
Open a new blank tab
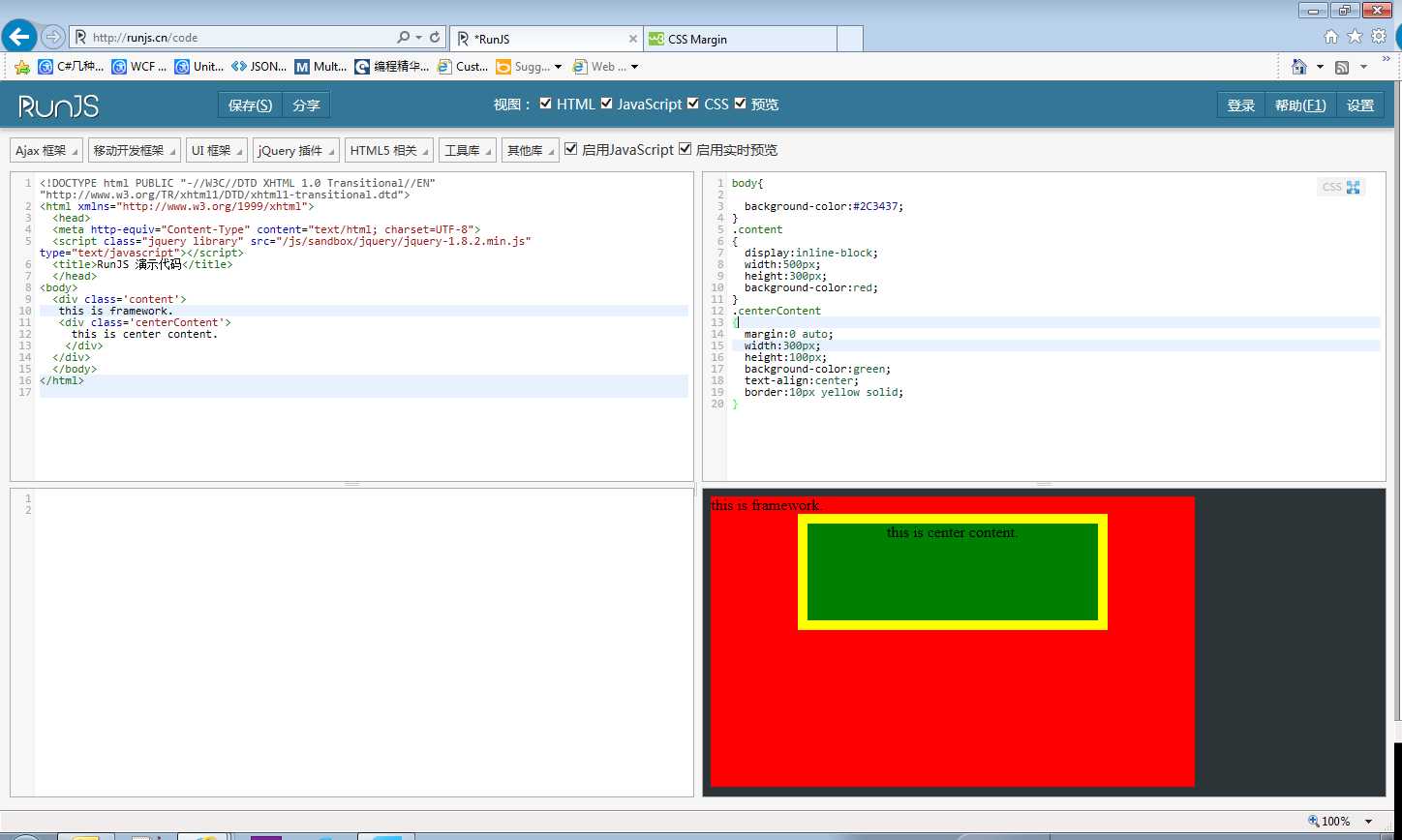pyautogui.click(x=849, y=39)
